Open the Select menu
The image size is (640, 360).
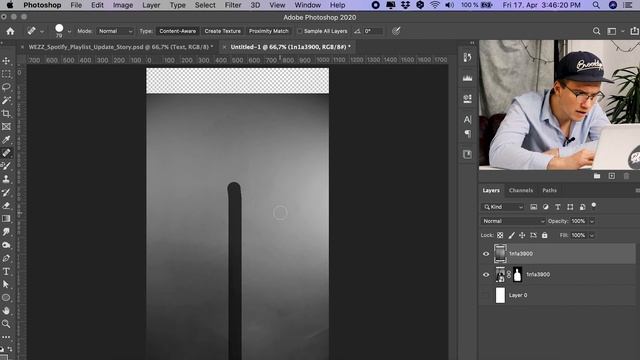pyautogui.click(x=205, y=5)
